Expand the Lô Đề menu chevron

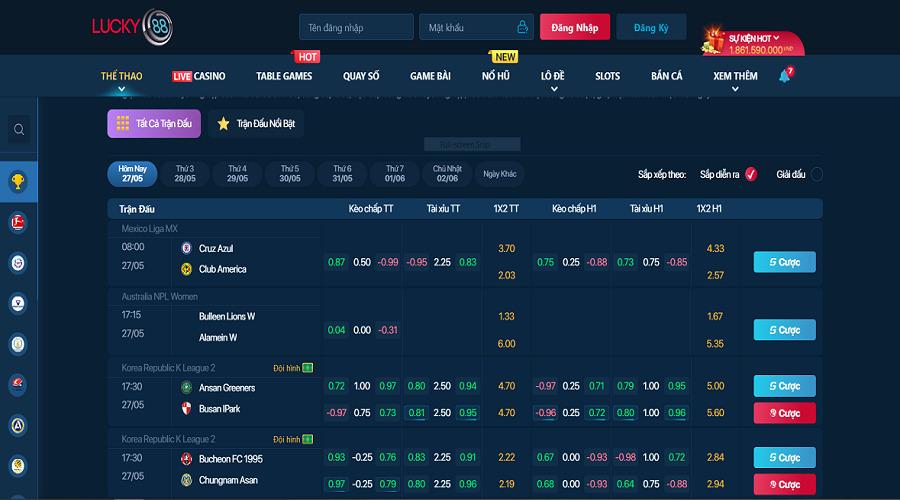(554, 89)
